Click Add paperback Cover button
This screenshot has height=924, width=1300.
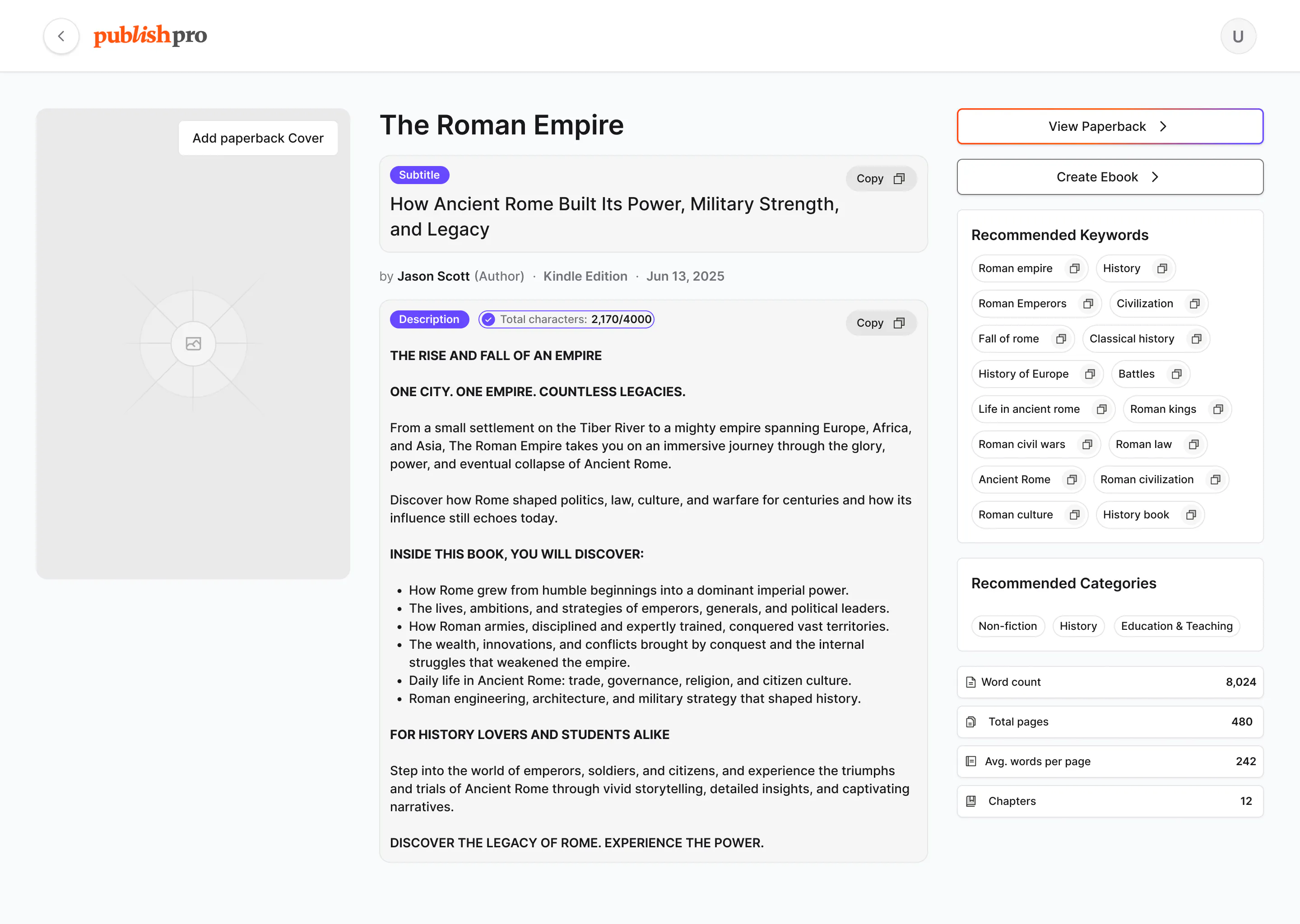(x=258, y=138)
